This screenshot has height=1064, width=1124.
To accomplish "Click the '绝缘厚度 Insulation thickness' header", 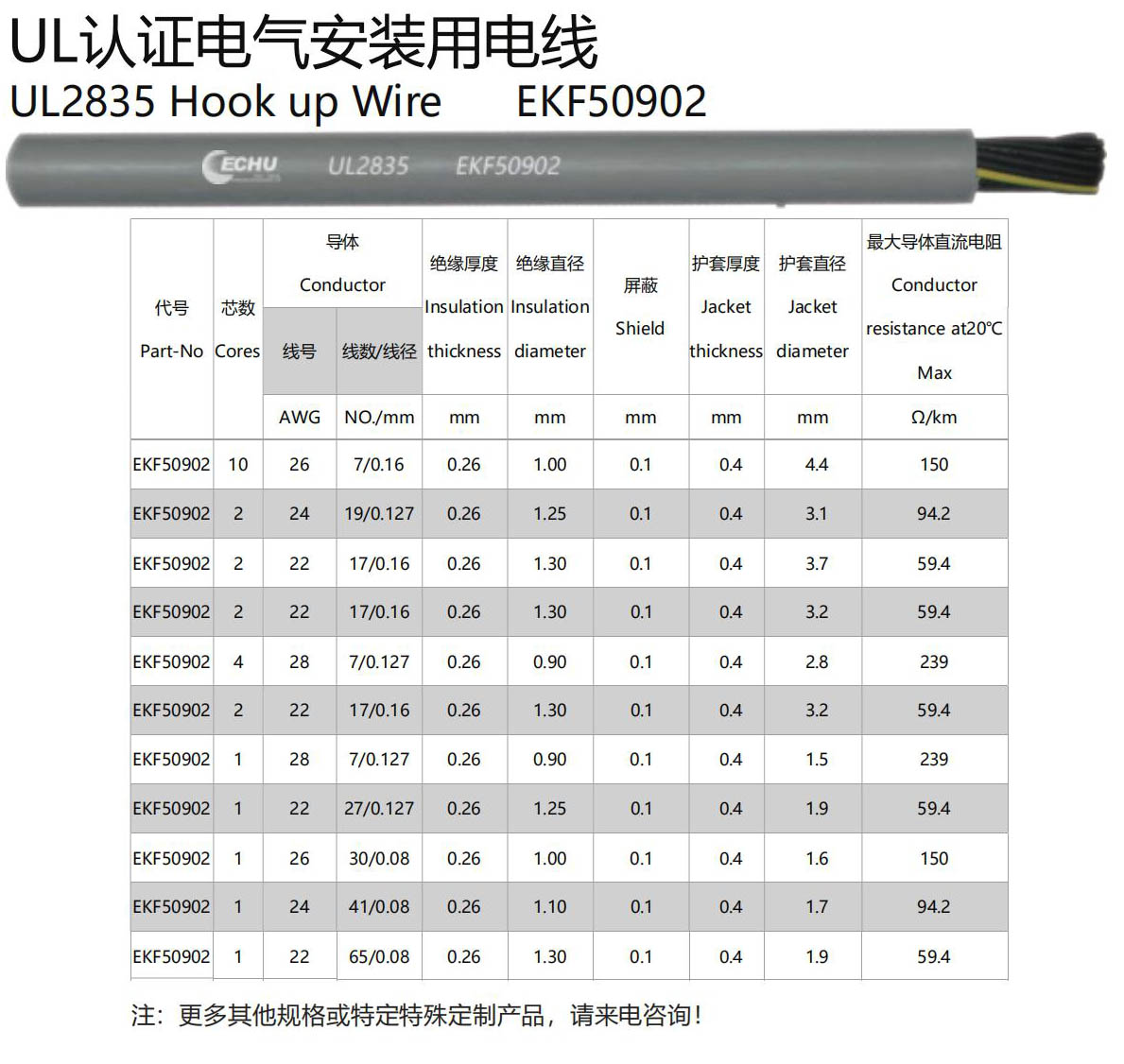I will tap(464, 307).
